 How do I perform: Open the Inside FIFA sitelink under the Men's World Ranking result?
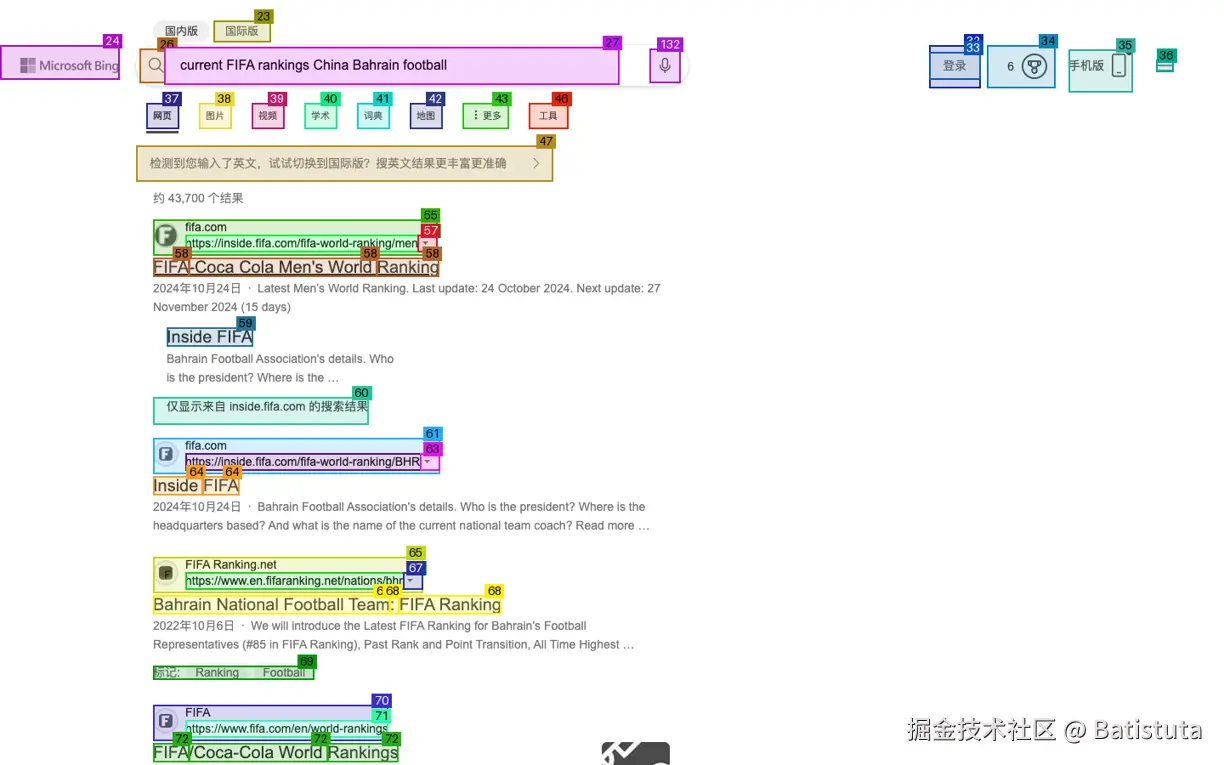tap(210, 337)
